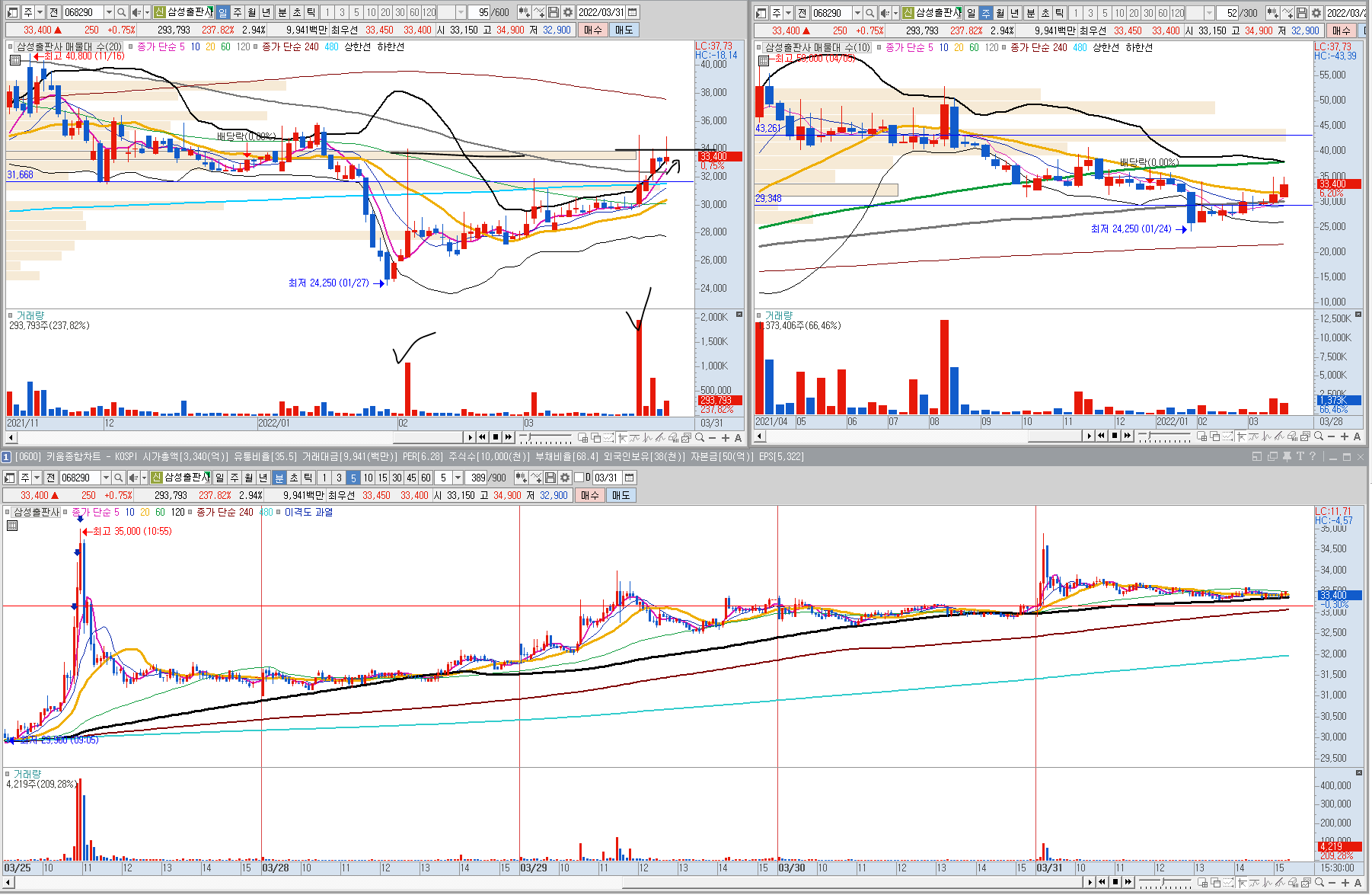Image resolution: width=1372 pixels, height=895 pixels.
Task: Click 매수 buy button in bottom chart
Action: pyautogui.click(x=590, y=495)
